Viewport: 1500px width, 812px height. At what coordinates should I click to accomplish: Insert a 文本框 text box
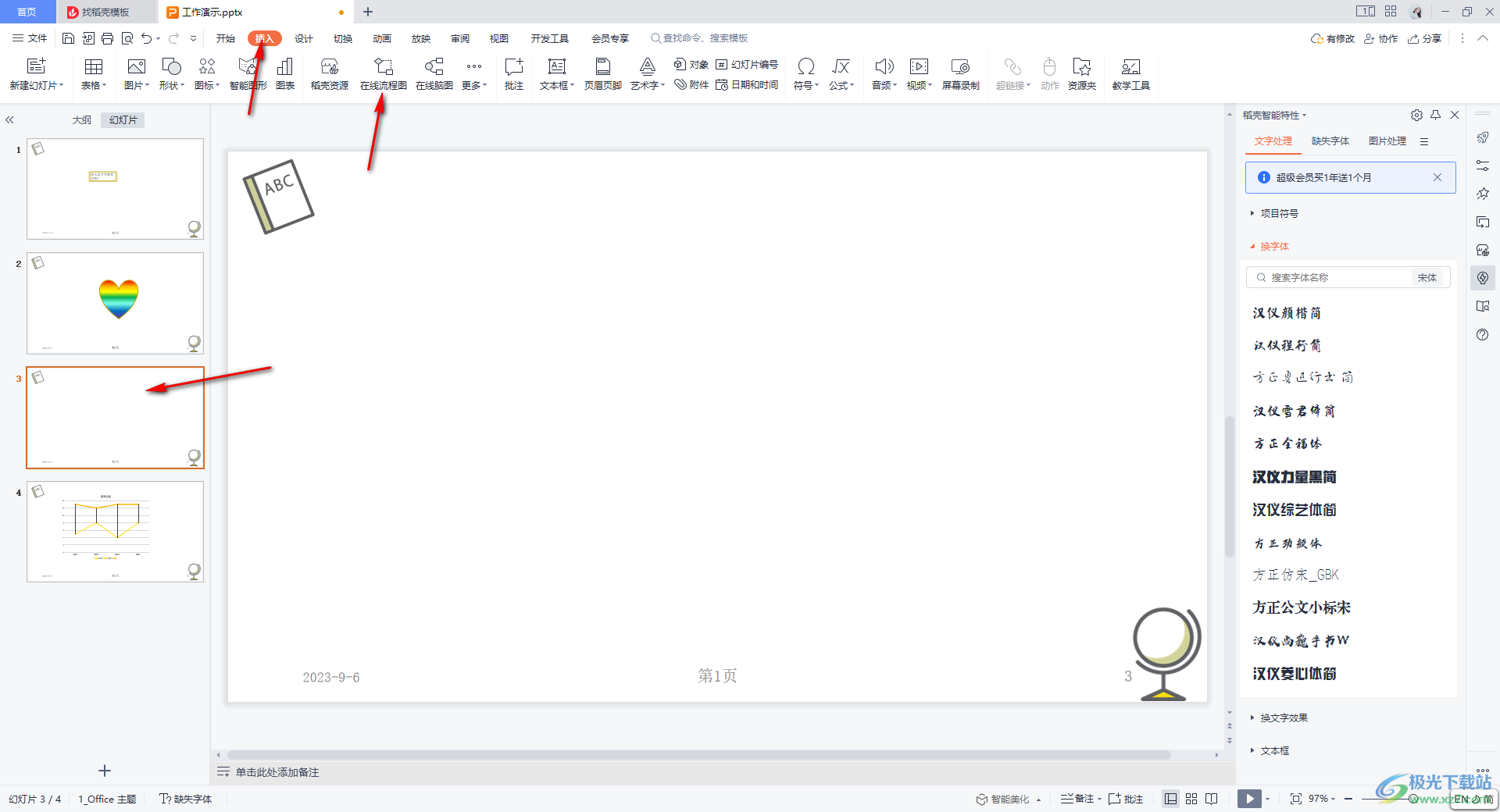[557, 75]
